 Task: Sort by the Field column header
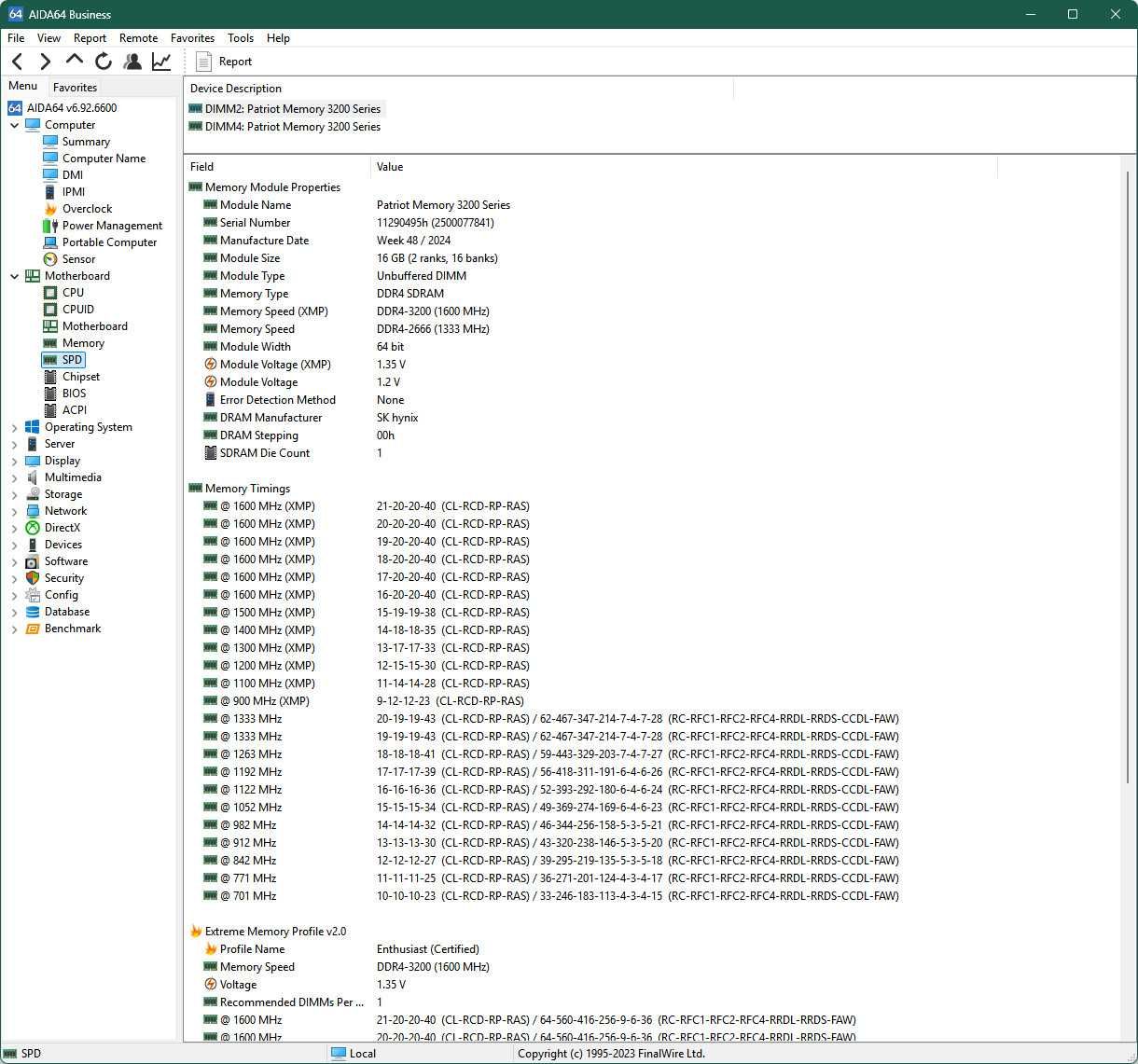277,167
